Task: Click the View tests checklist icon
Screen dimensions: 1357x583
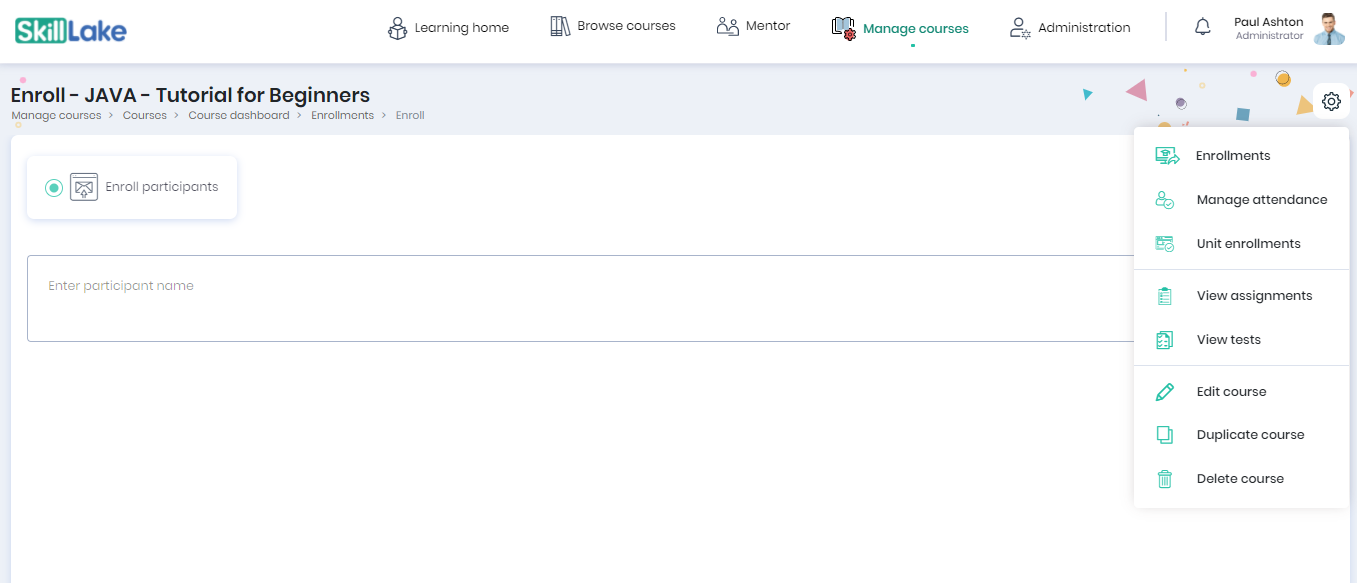Action: tap(1165, 340)
